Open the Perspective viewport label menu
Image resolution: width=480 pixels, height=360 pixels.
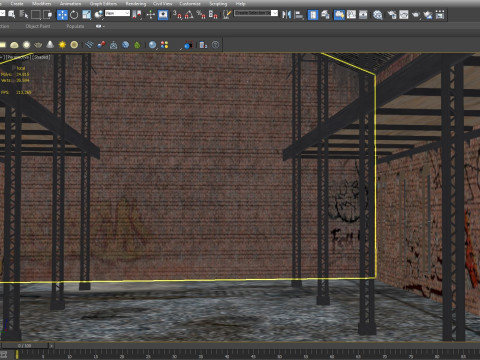coord(18,57)
